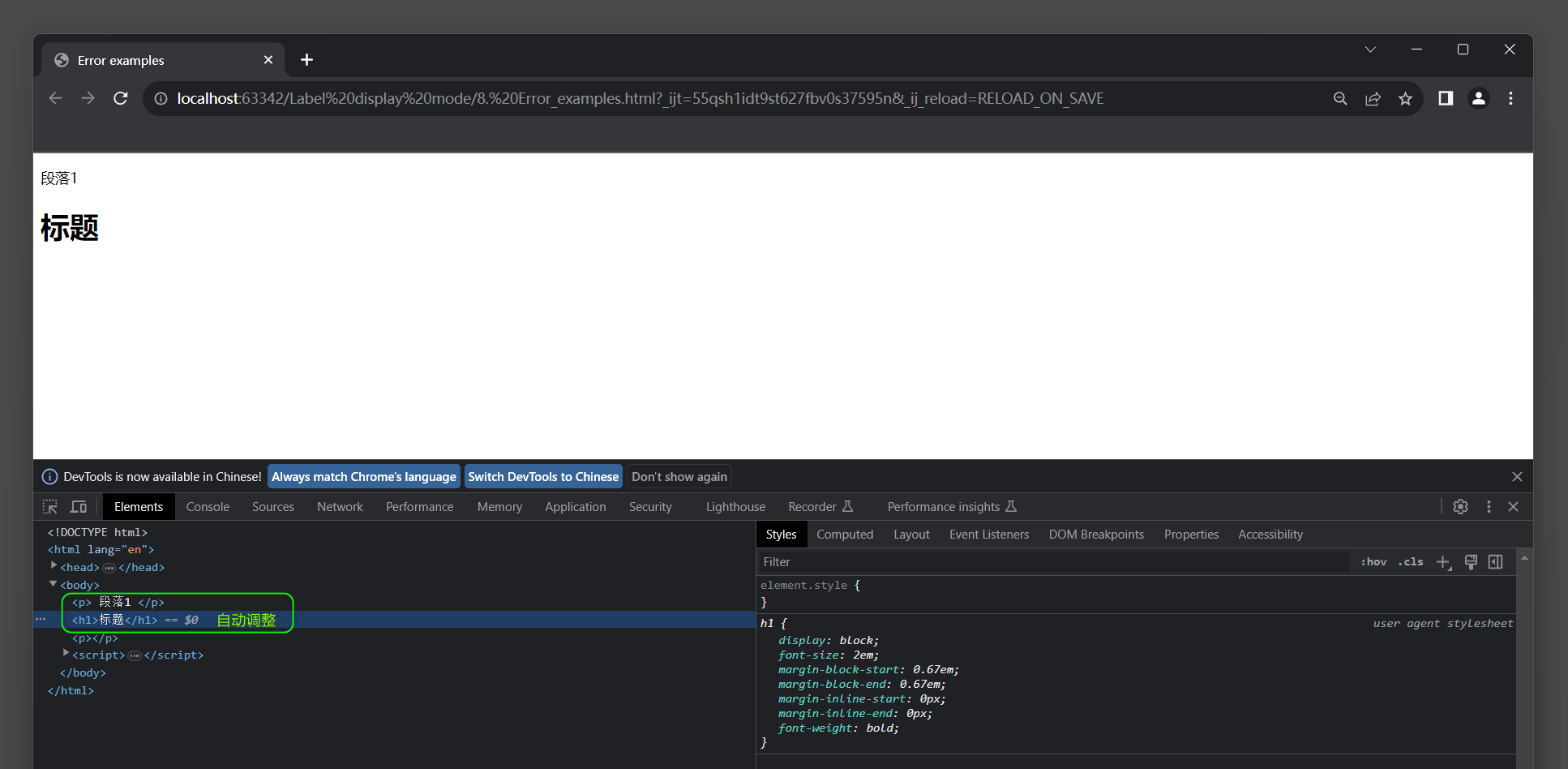Switch to Performance panel
This screenshot has height=769, width=1568.
point(420,507)
